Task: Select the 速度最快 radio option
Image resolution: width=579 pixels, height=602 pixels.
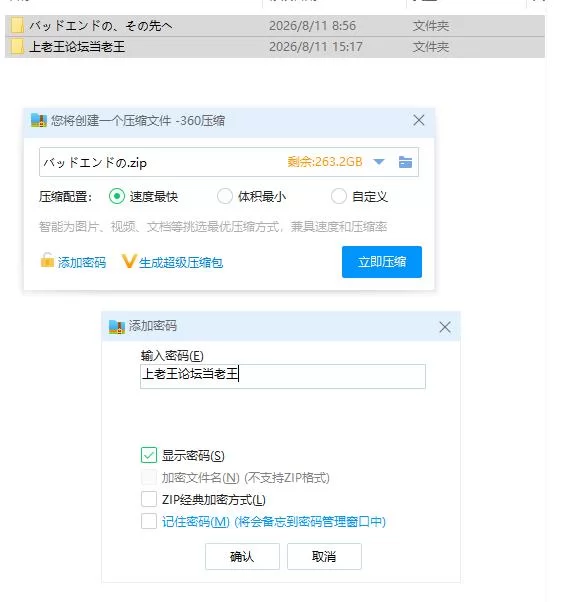Action: [x=117, y=196]
